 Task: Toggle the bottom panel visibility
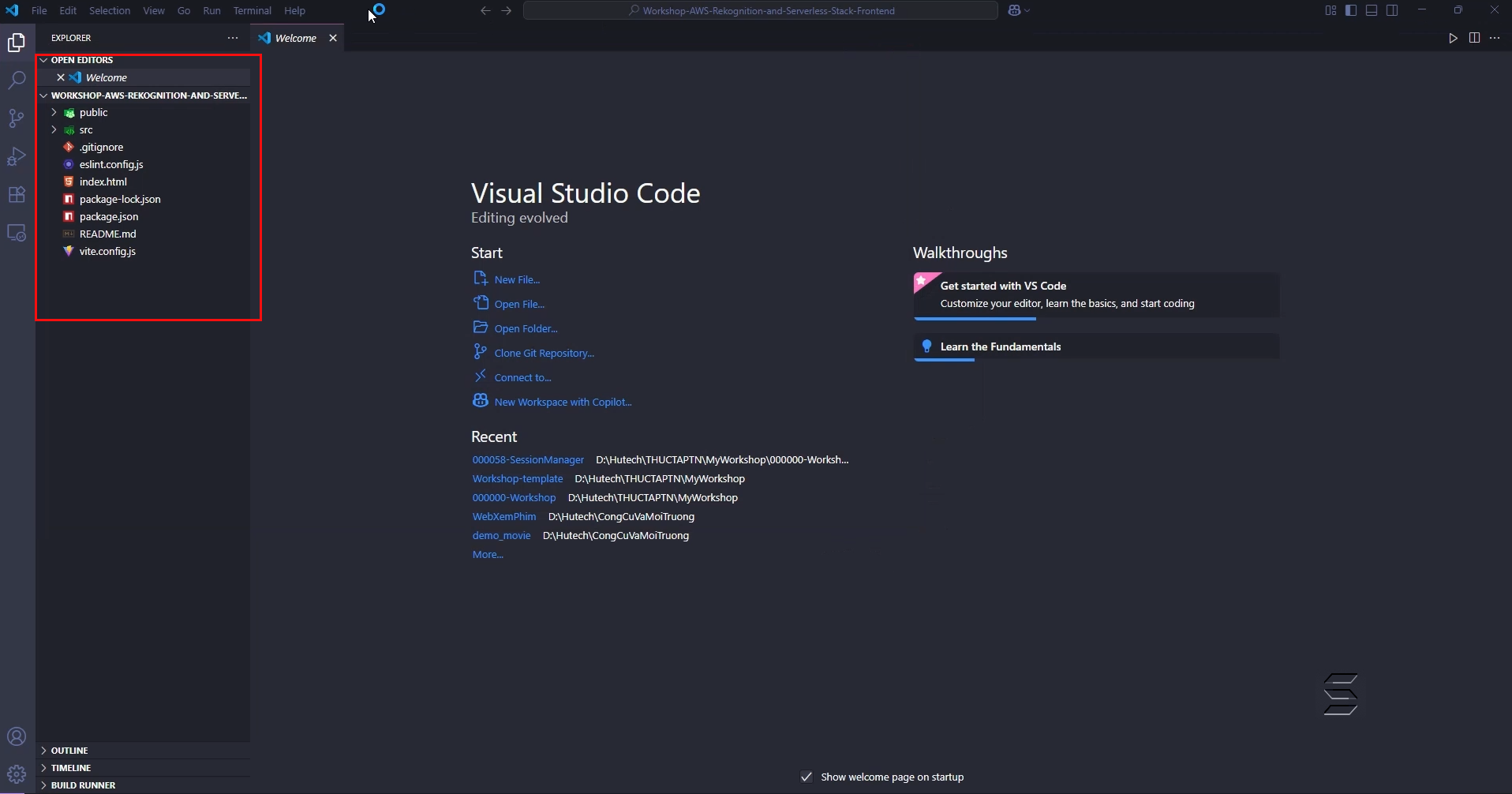point(1372,10)
